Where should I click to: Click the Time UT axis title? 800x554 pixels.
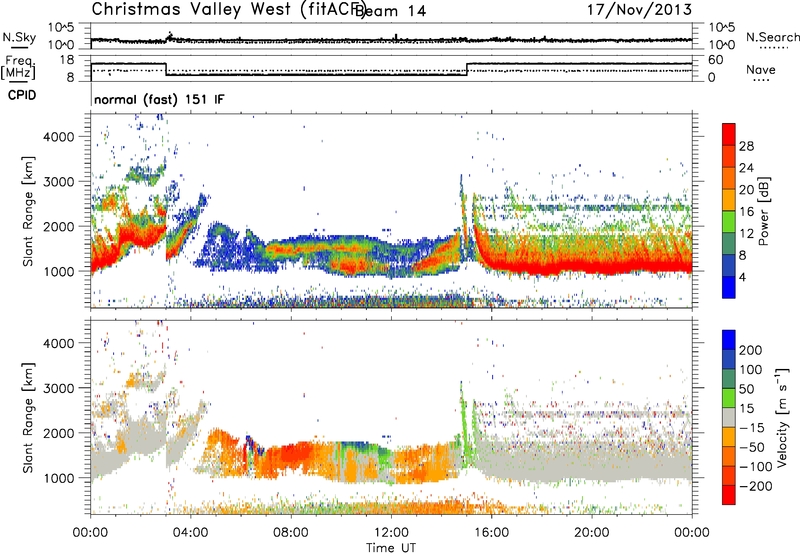click(391, 548)
